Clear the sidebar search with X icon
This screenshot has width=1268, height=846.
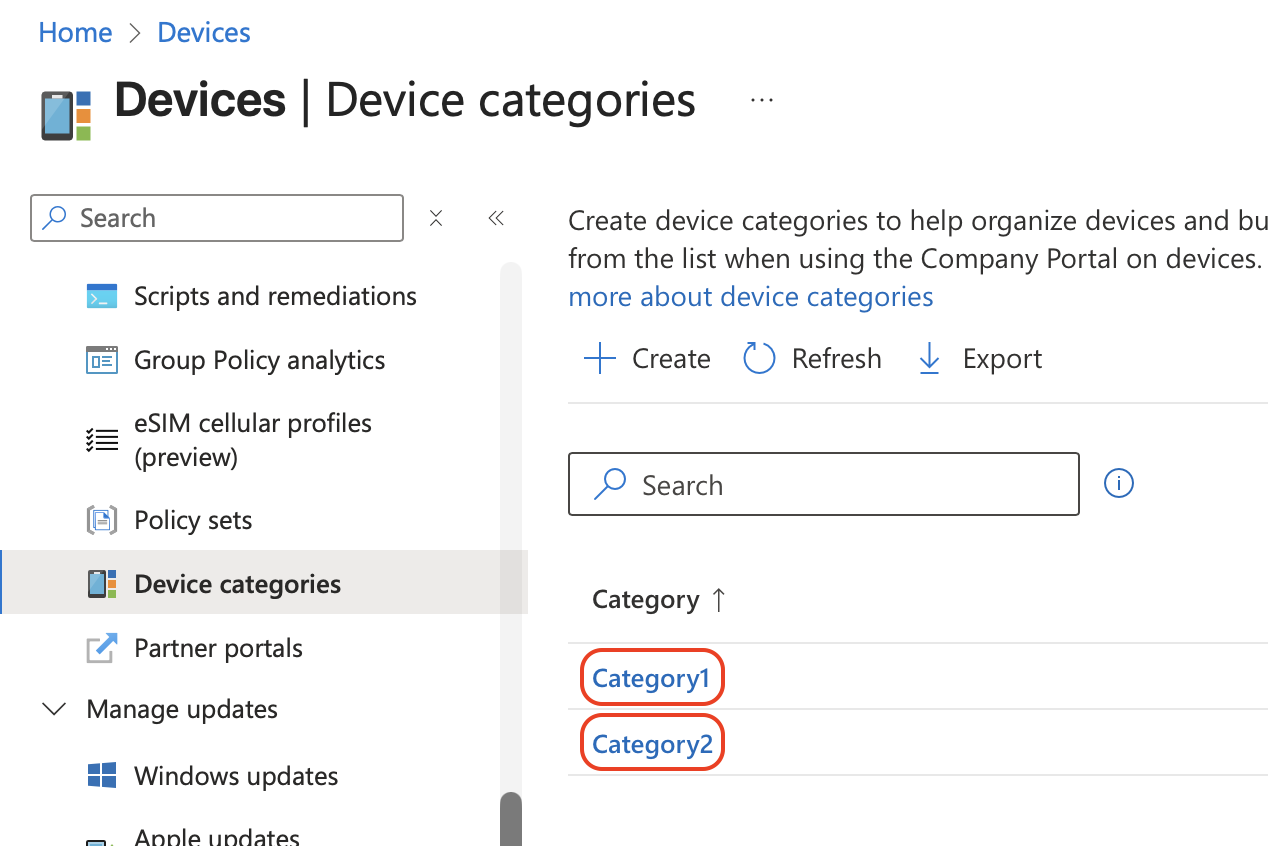436,218
